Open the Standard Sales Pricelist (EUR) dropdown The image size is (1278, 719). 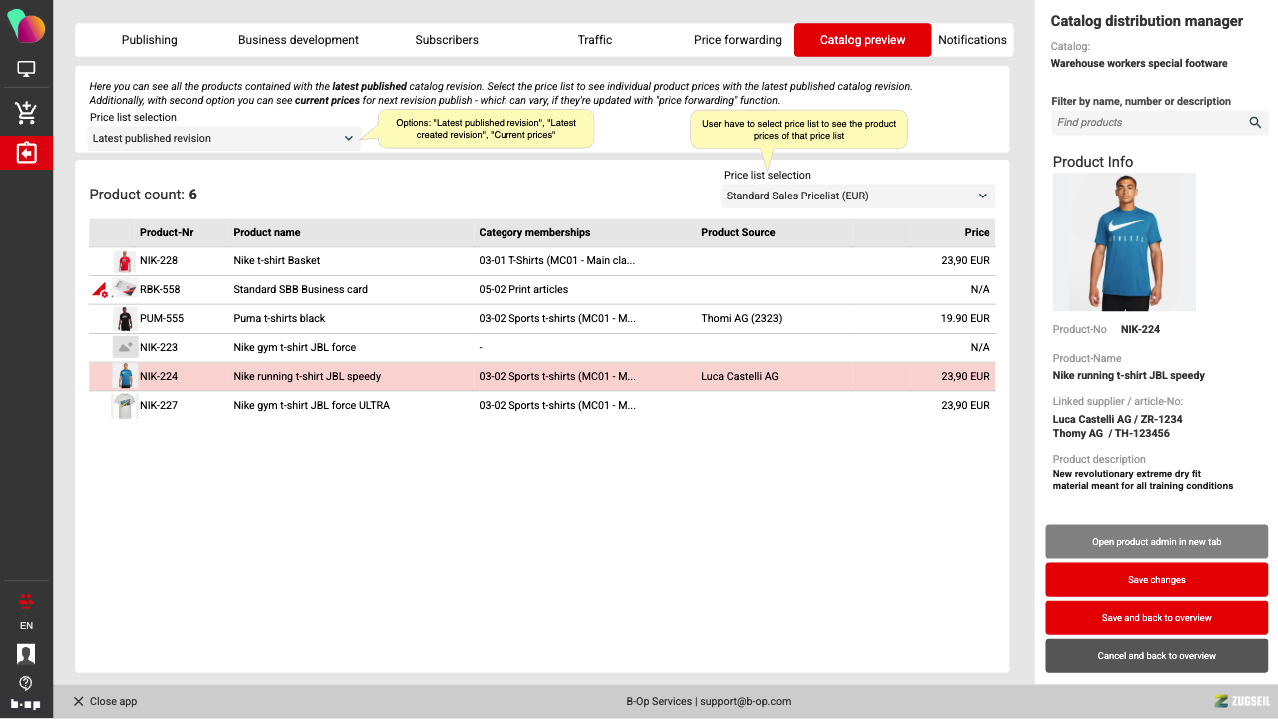pos(857,196)
